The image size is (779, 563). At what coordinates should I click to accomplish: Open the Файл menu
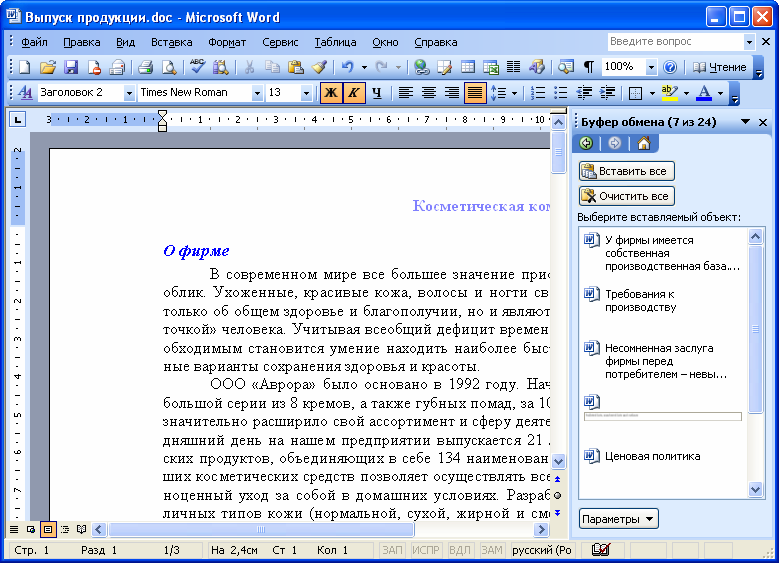tap(34, 42)
